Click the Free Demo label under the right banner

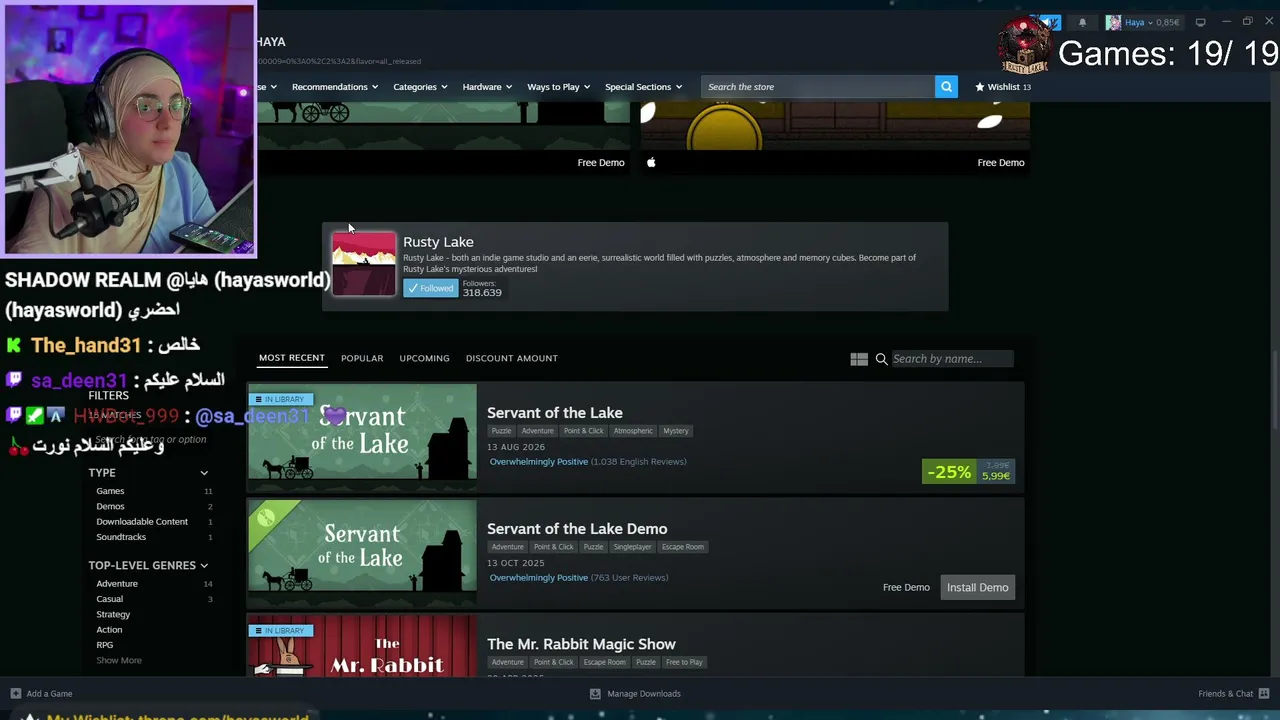1001,162
